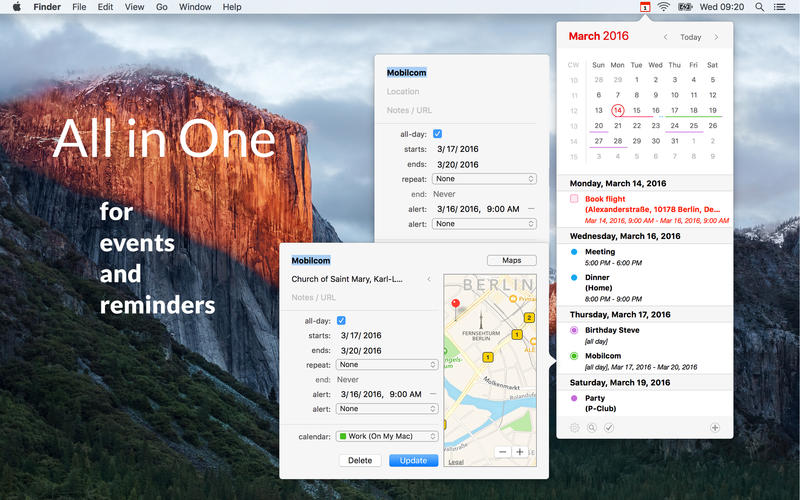Open the Go menu
Viewport: 800px width, 500px height.
tap(162, 7)
